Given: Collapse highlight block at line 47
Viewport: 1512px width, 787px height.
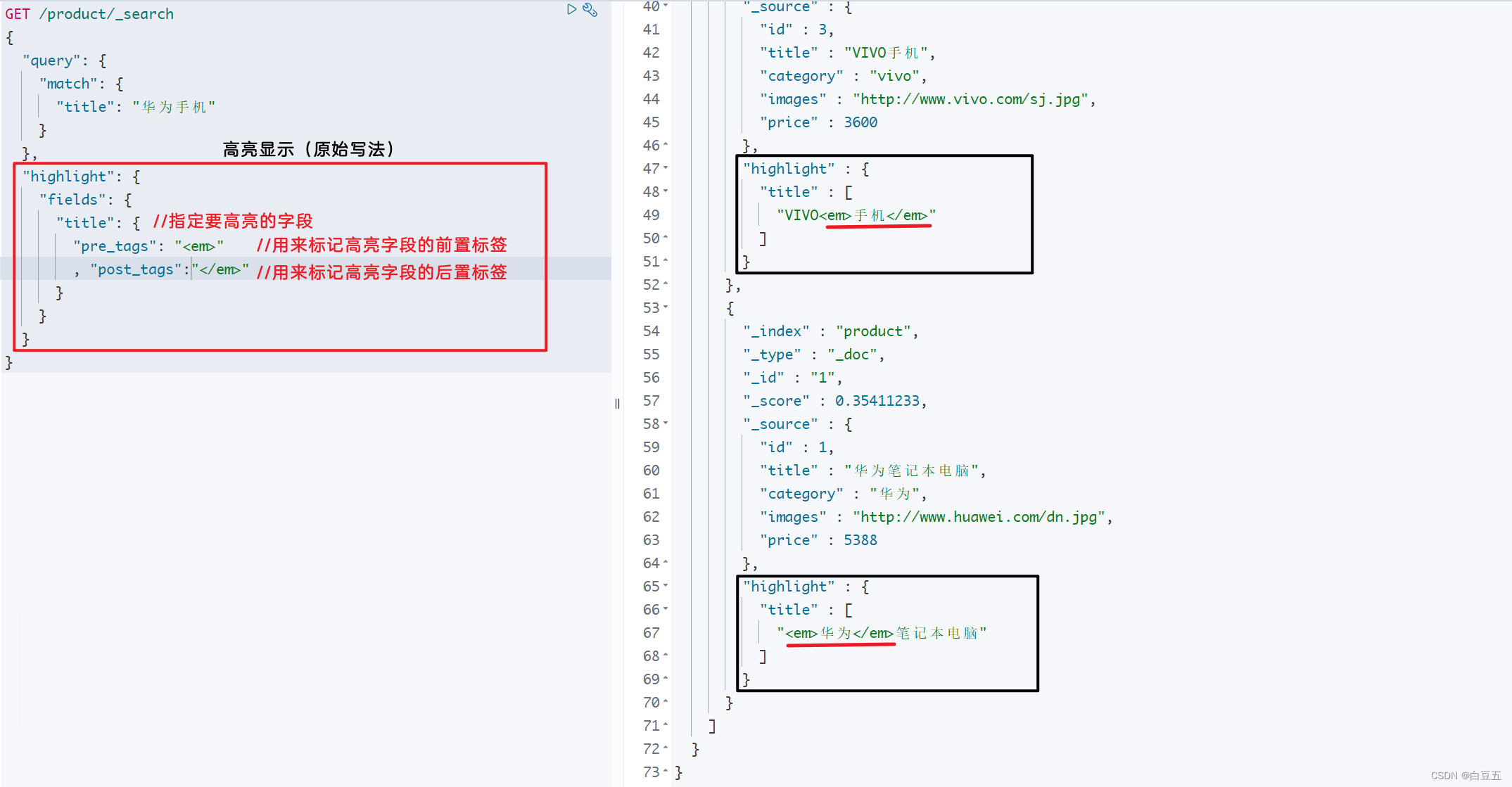Looking at the screenshot, I should [666, 168].
